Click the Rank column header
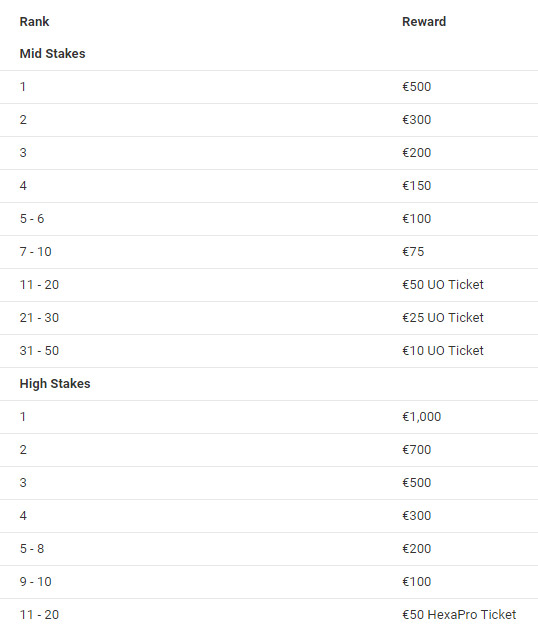538x641 pixels. coord(34,21)
